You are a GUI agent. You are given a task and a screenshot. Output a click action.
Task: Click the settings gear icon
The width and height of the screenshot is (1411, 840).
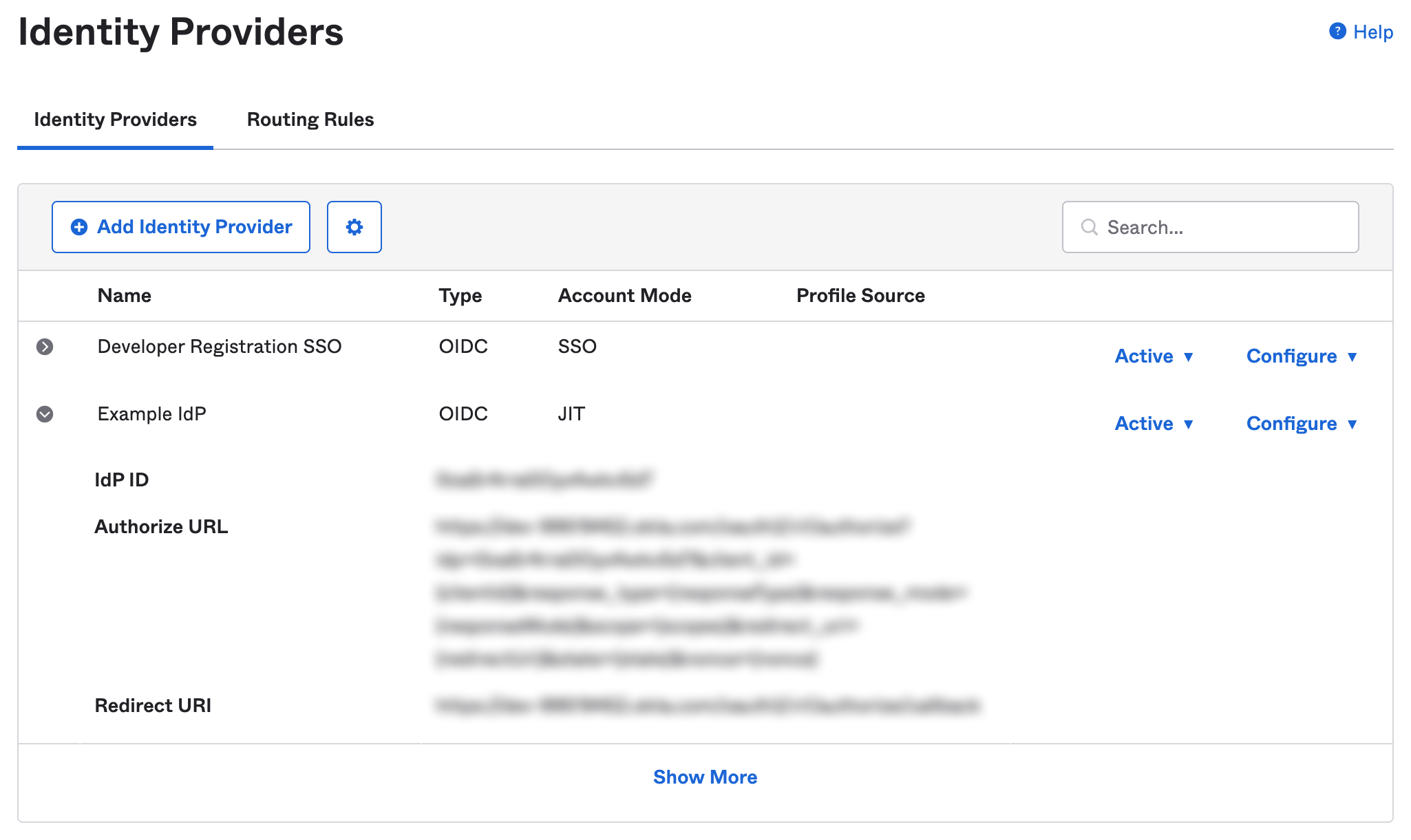(x=354, y=227)
